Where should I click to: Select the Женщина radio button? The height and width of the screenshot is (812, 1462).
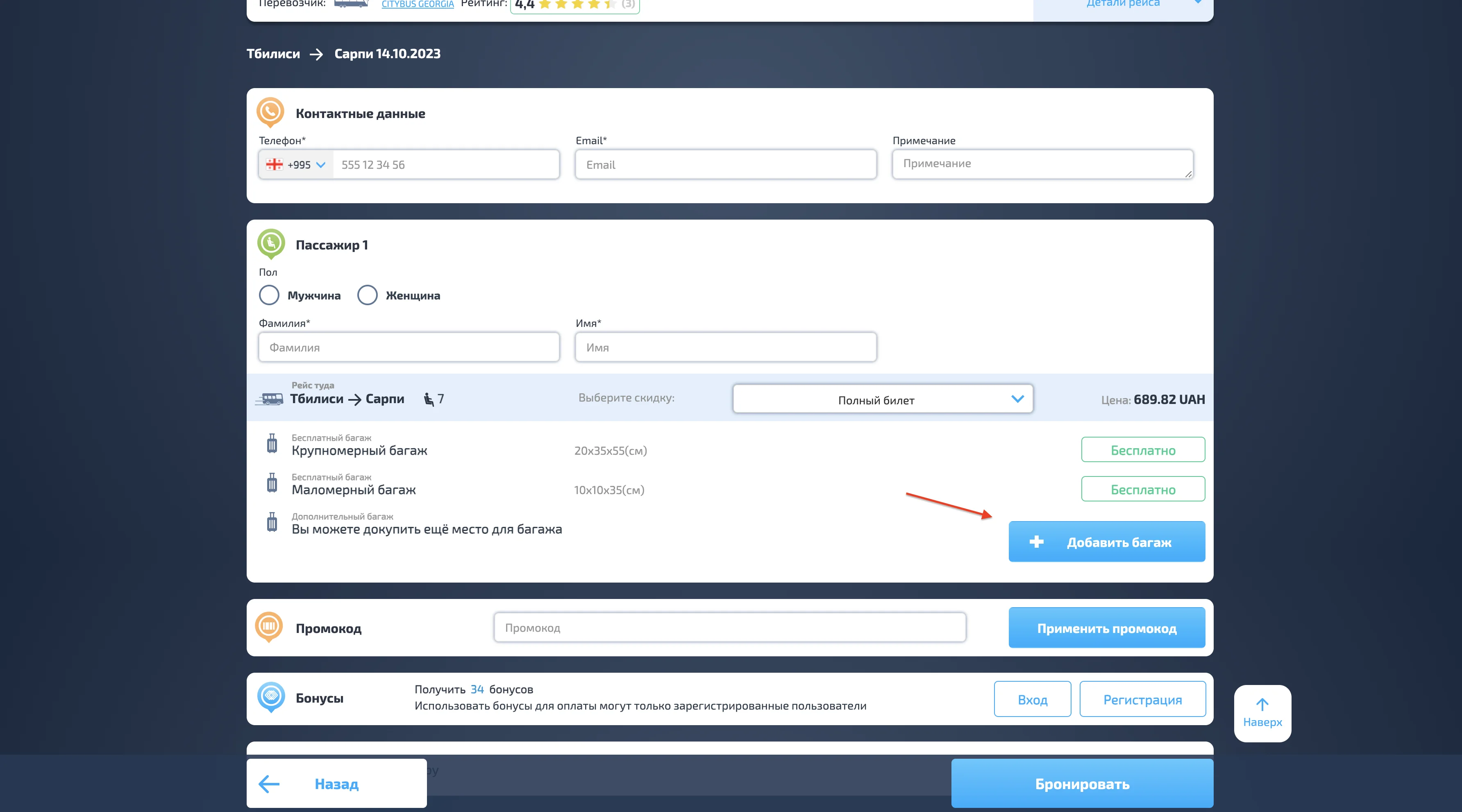367,295
